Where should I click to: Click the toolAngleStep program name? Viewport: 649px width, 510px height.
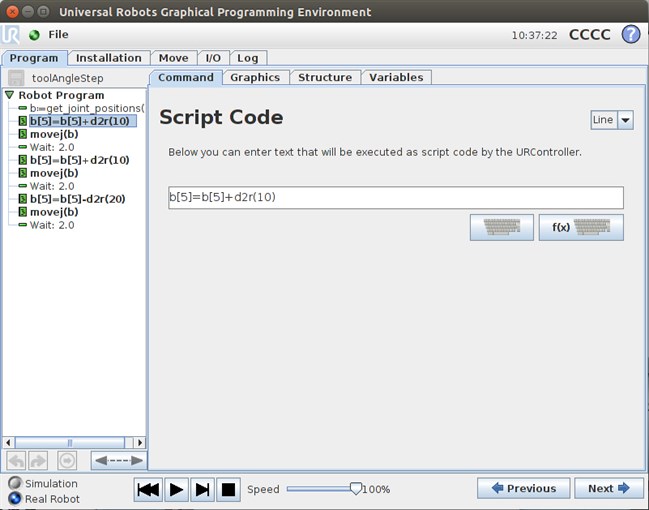pos(67,78)
